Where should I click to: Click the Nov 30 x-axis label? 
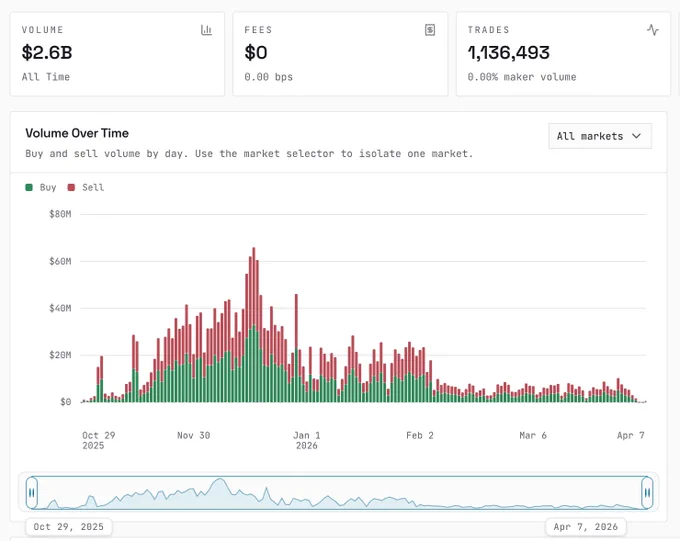click(x=193, y=435)
